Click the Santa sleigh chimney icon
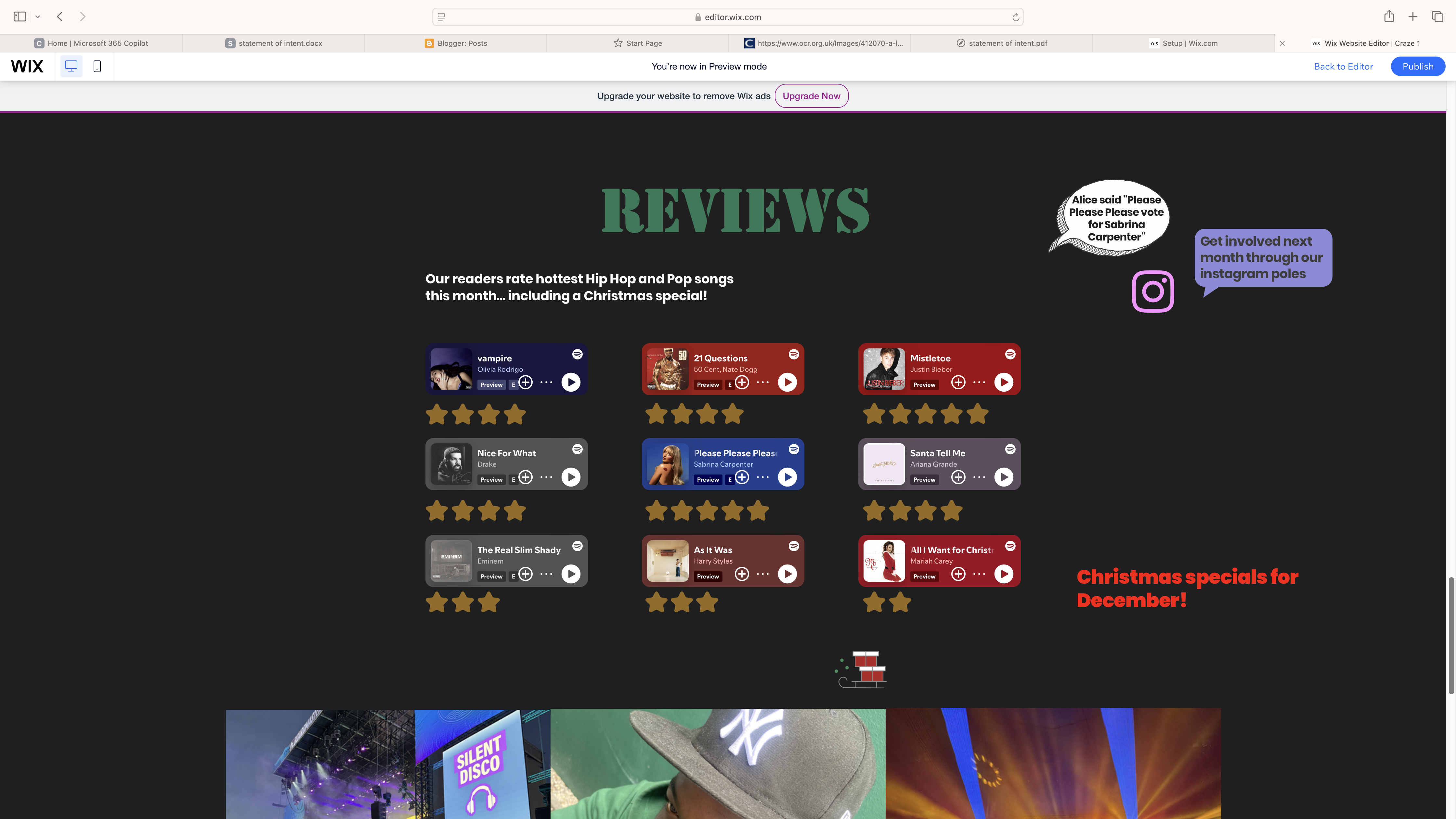 861,670
